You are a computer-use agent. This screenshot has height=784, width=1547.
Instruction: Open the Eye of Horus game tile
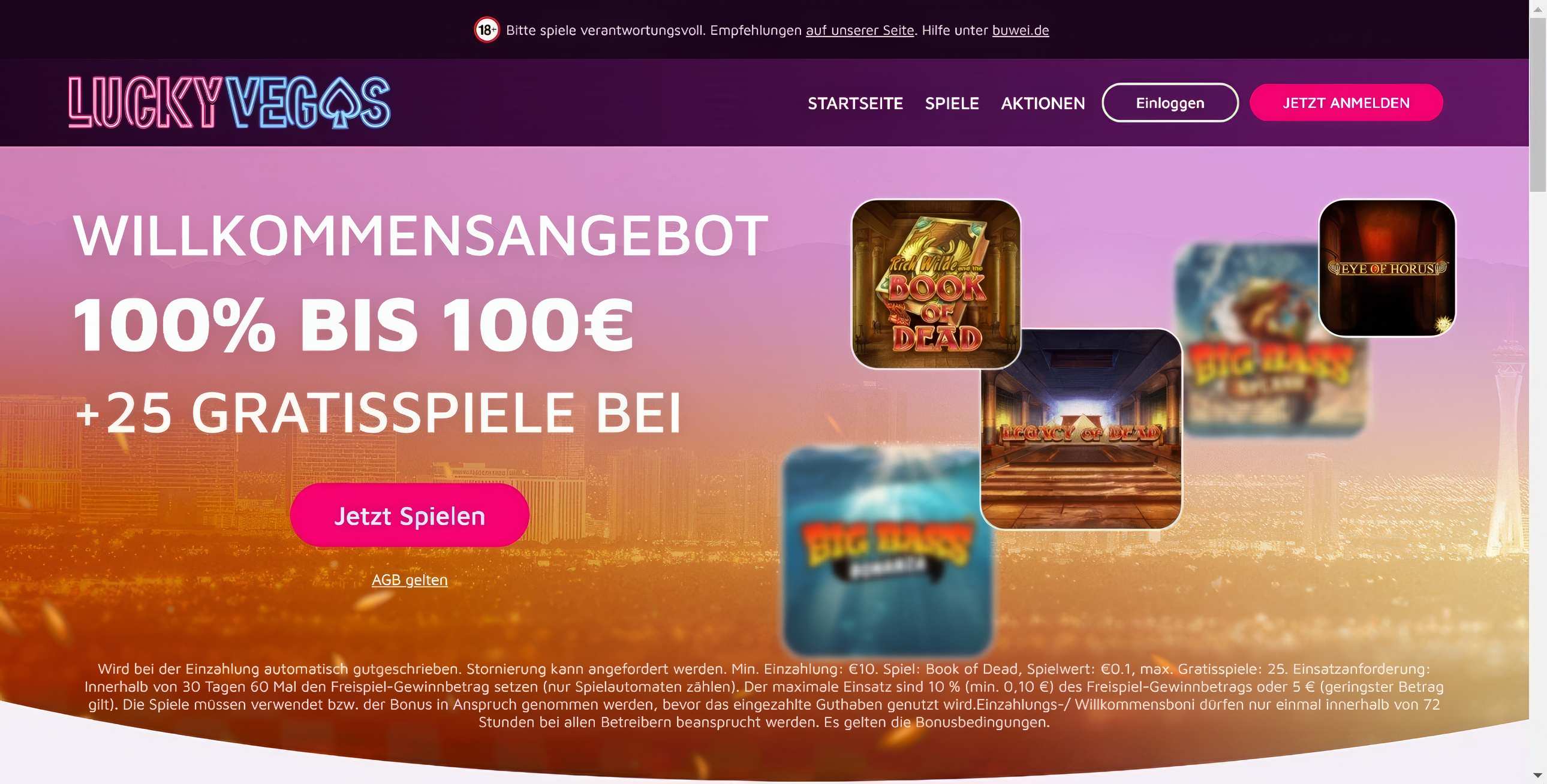tap(1388, 268)
